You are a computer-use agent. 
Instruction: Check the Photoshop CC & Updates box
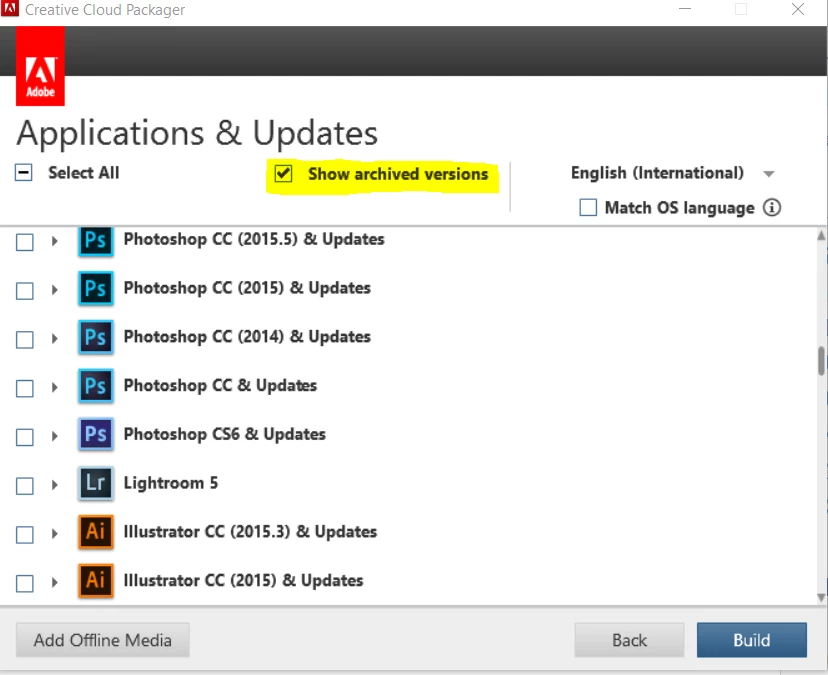pos(25,389)
